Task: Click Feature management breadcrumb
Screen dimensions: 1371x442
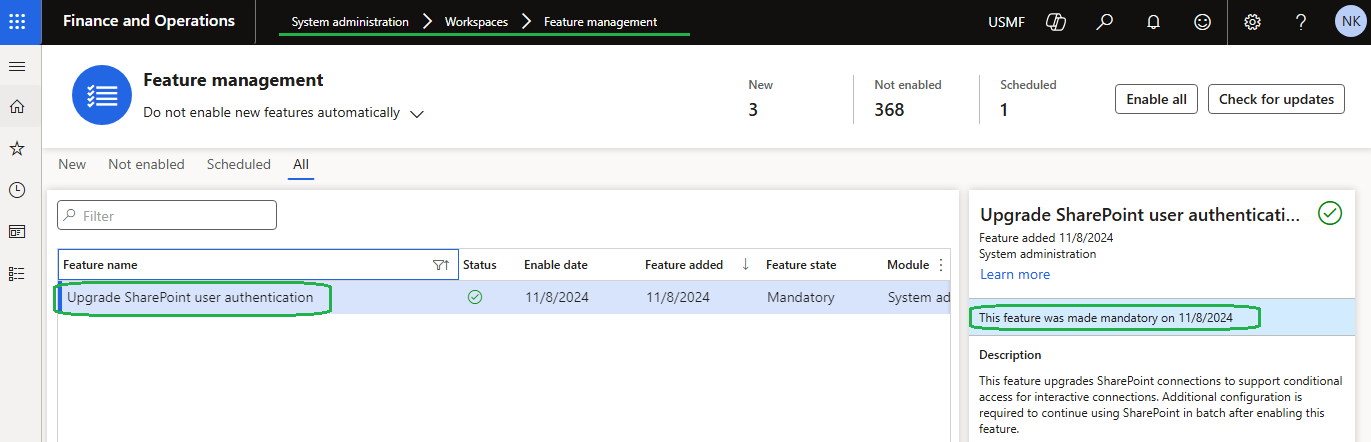Action: click(x=601, y=21)
